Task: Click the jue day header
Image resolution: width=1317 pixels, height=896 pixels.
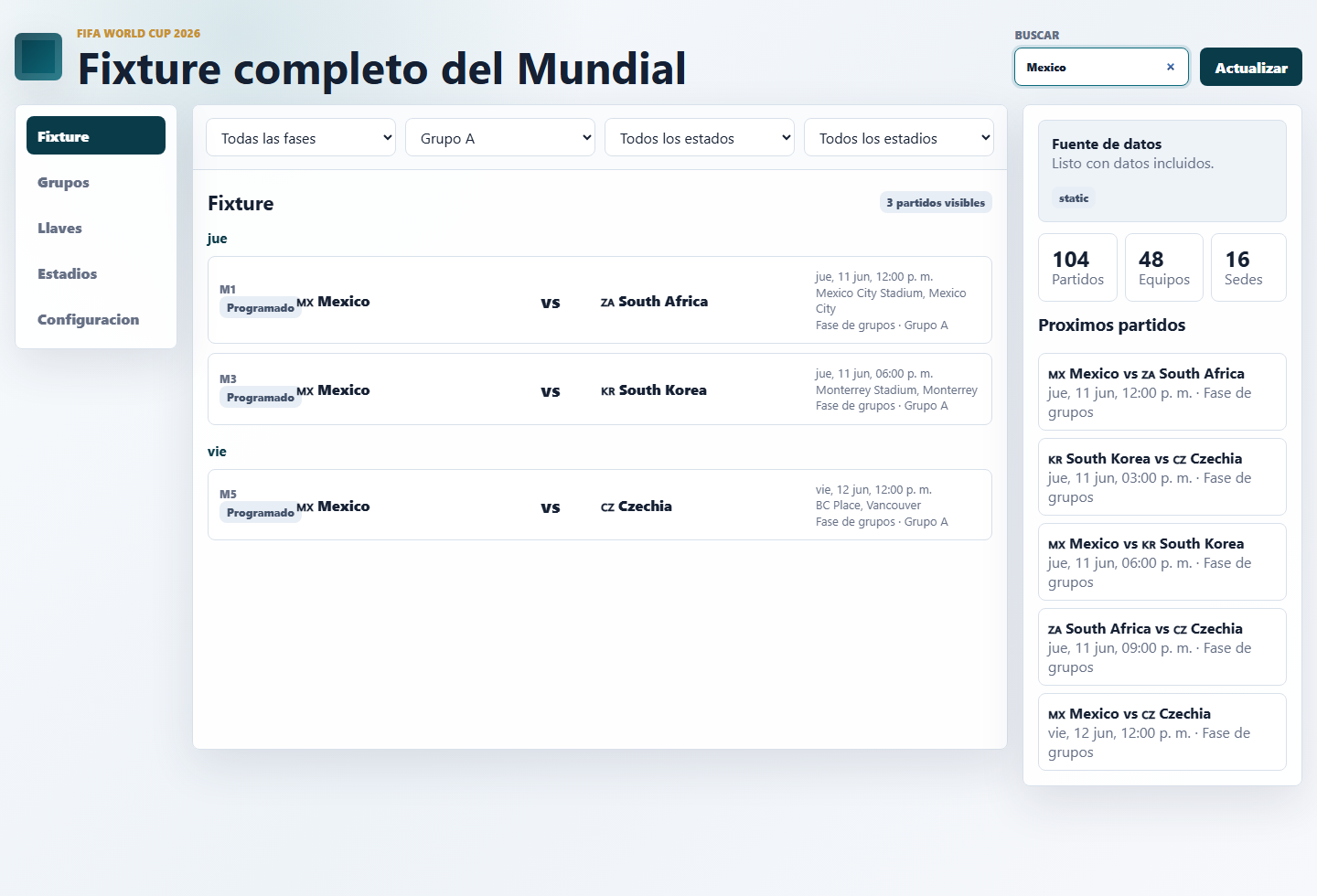Action: (217, 239)
